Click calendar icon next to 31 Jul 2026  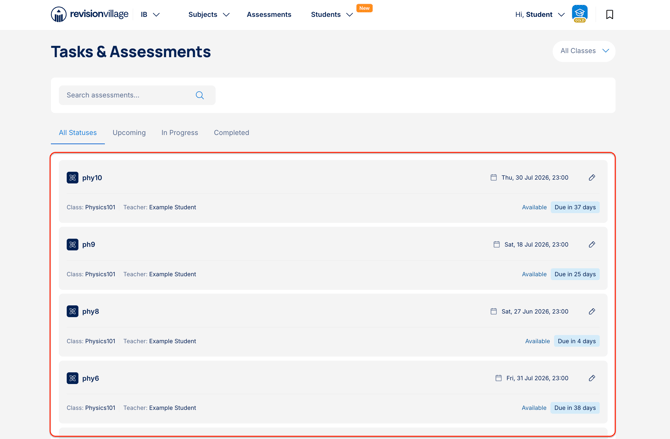[498, 378]
